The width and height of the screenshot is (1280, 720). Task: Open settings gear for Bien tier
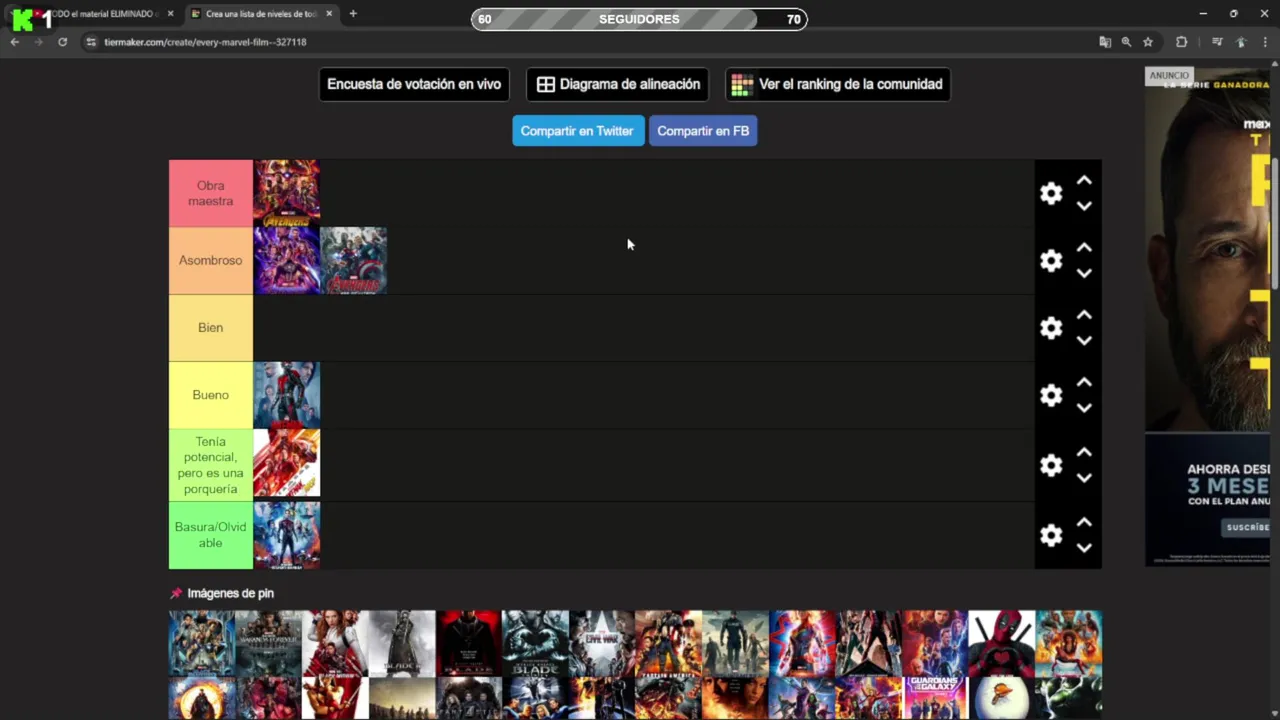click(x=1050, y=328)
